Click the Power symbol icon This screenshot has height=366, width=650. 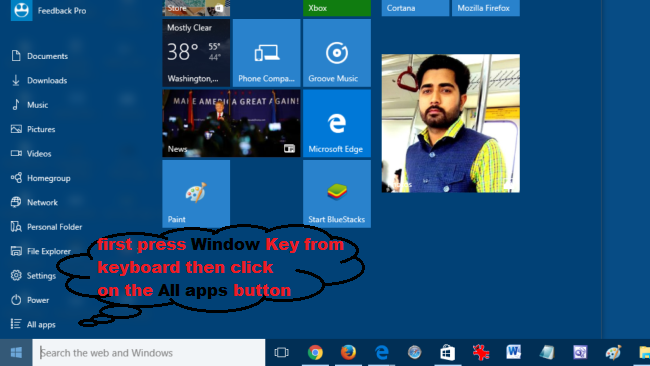point(16,300)
